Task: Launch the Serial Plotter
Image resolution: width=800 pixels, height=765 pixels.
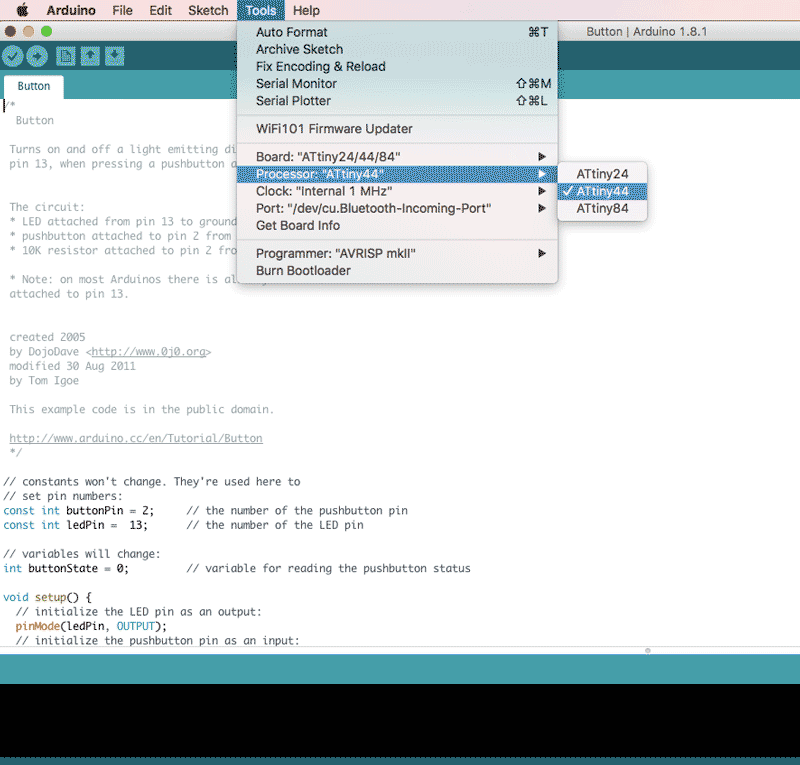Action: point(397,101)
